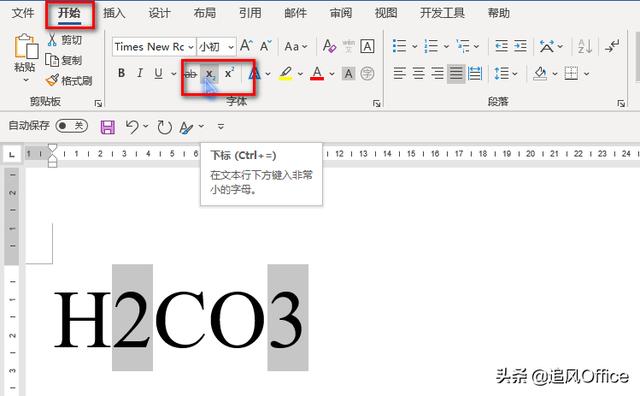Apply a numbered list
The height and width of the screenshot is (396, 640).
[431, 46]
